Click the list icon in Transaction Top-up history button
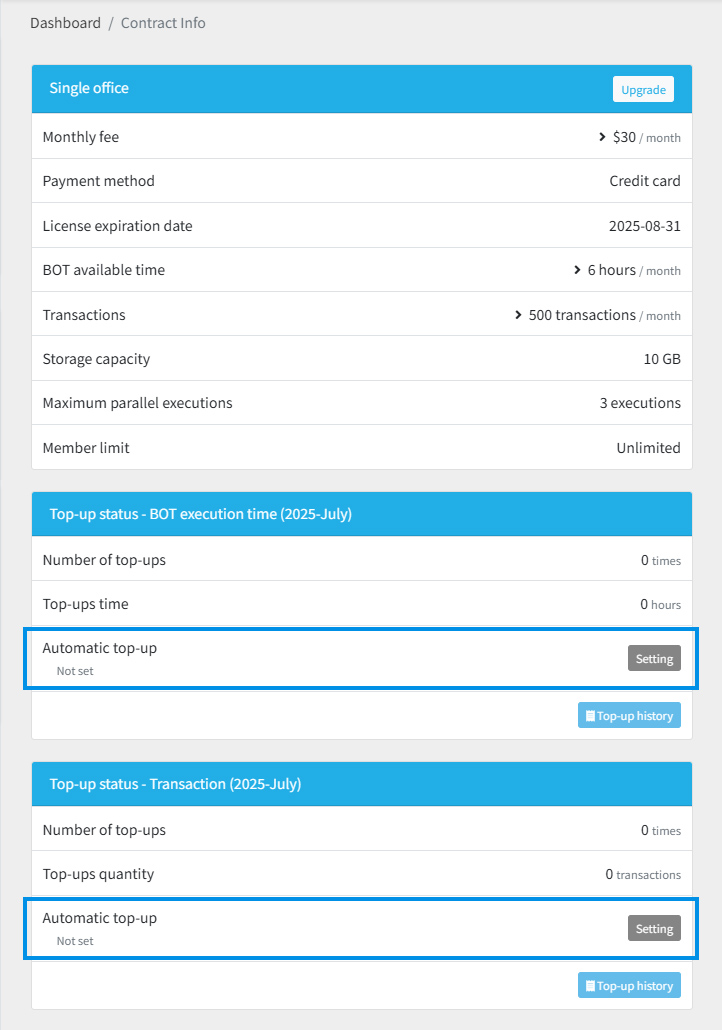 tap(590, 985)
